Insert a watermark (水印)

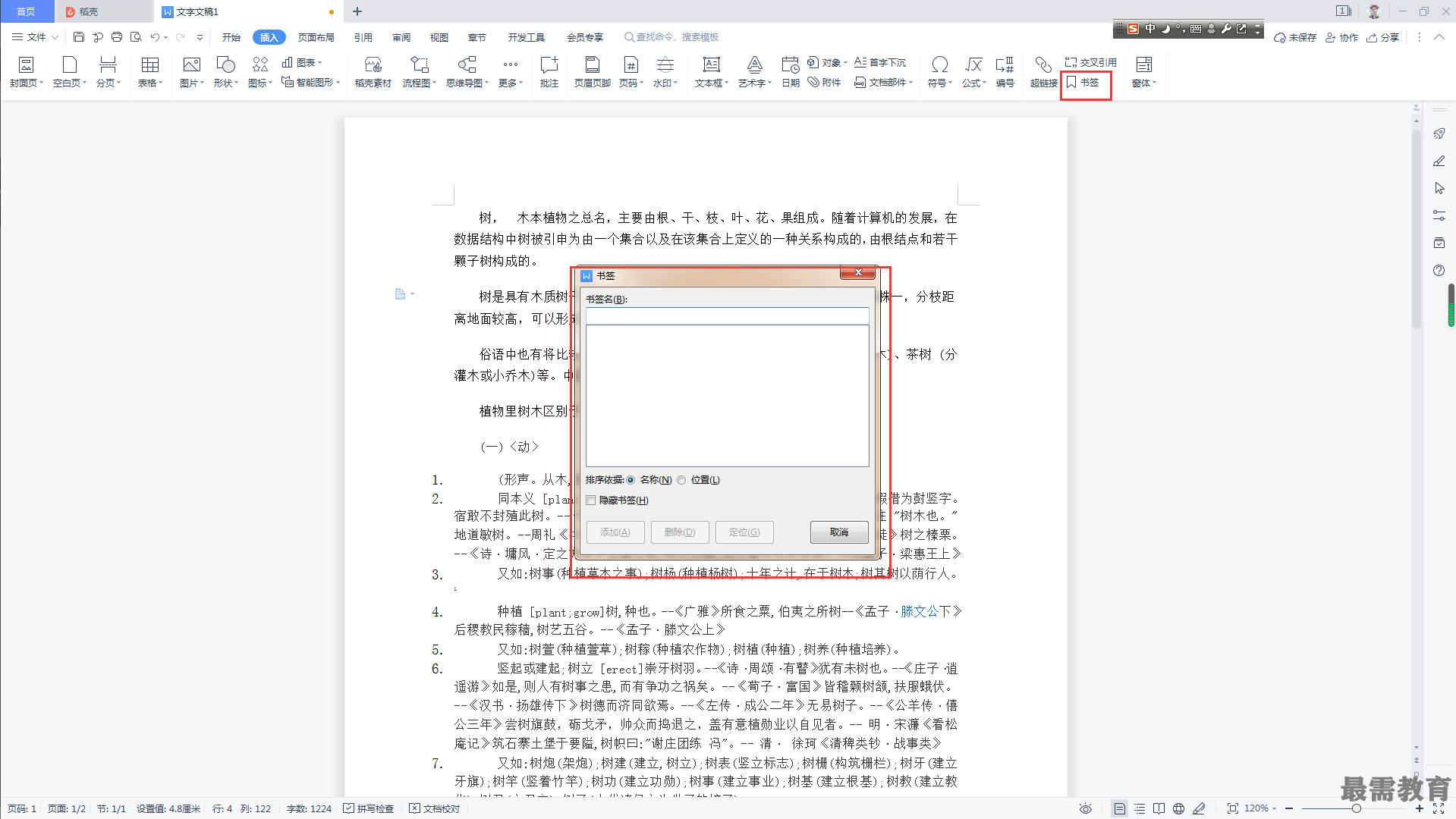click(x=665, y=72)
